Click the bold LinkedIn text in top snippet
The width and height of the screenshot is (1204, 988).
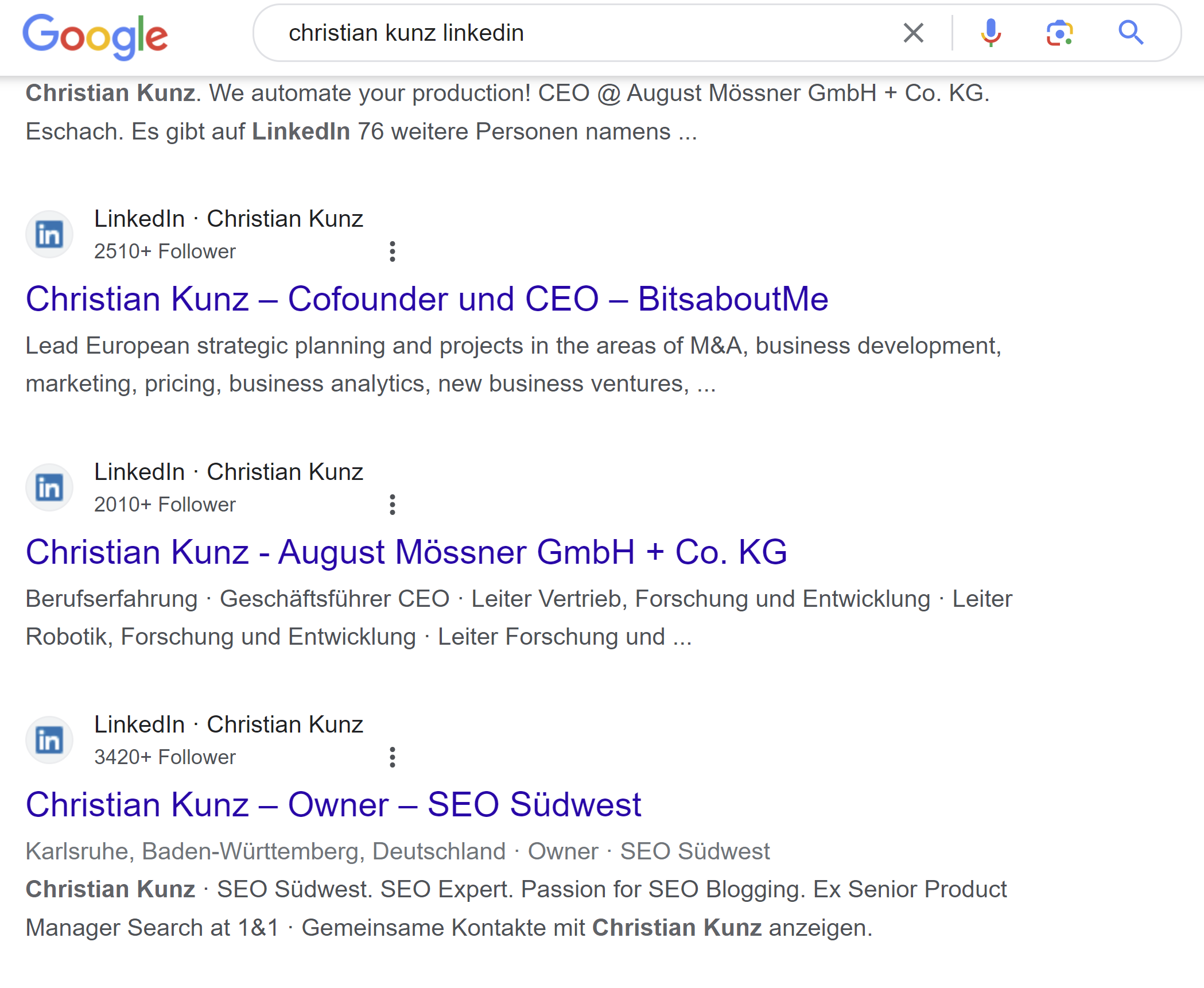(301, 131)
